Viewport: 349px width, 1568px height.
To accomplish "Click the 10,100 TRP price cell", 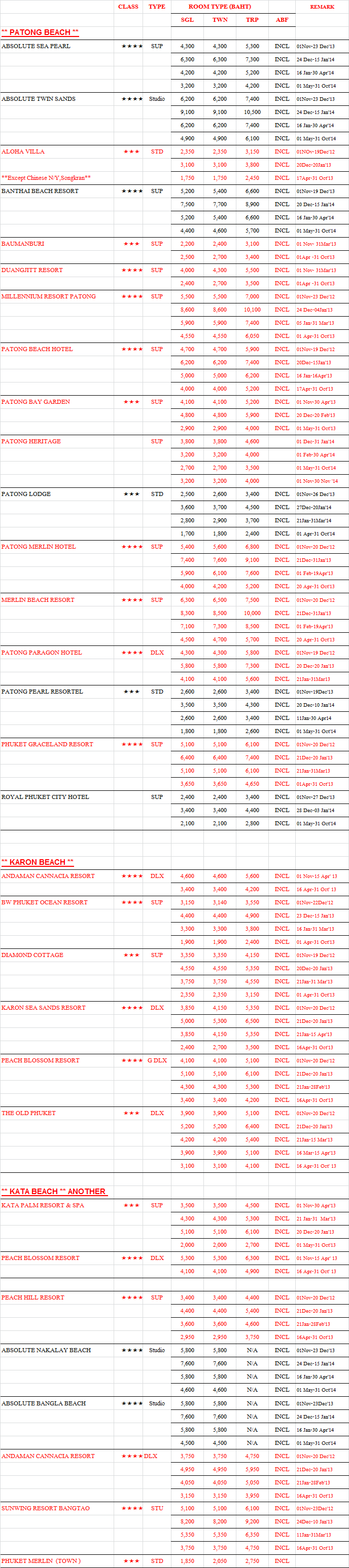I will tap(252, 309).
